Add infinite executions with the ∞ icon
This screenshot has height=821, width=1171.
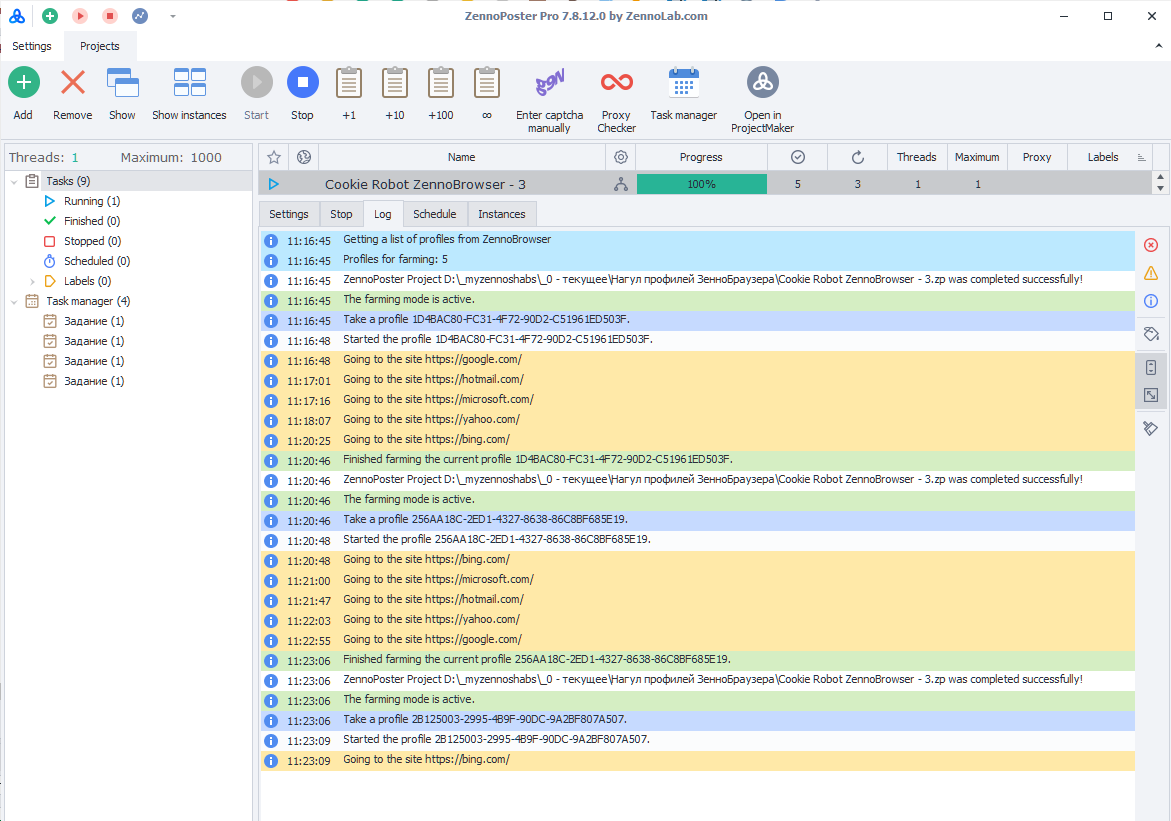click(x=487, y=82)
